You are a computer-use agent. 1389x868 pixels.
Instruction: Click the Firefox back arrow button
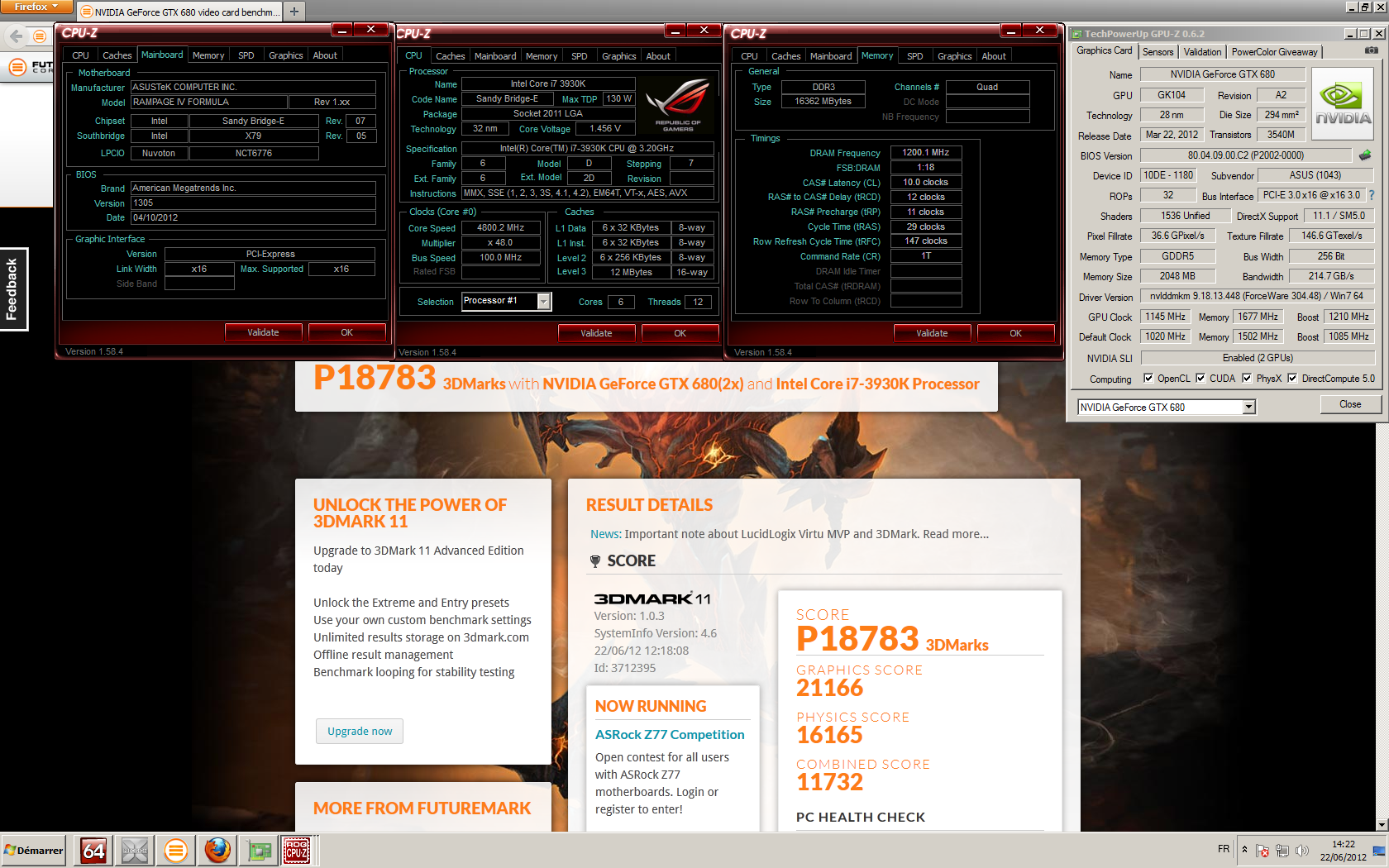click(x=16, y=36)
